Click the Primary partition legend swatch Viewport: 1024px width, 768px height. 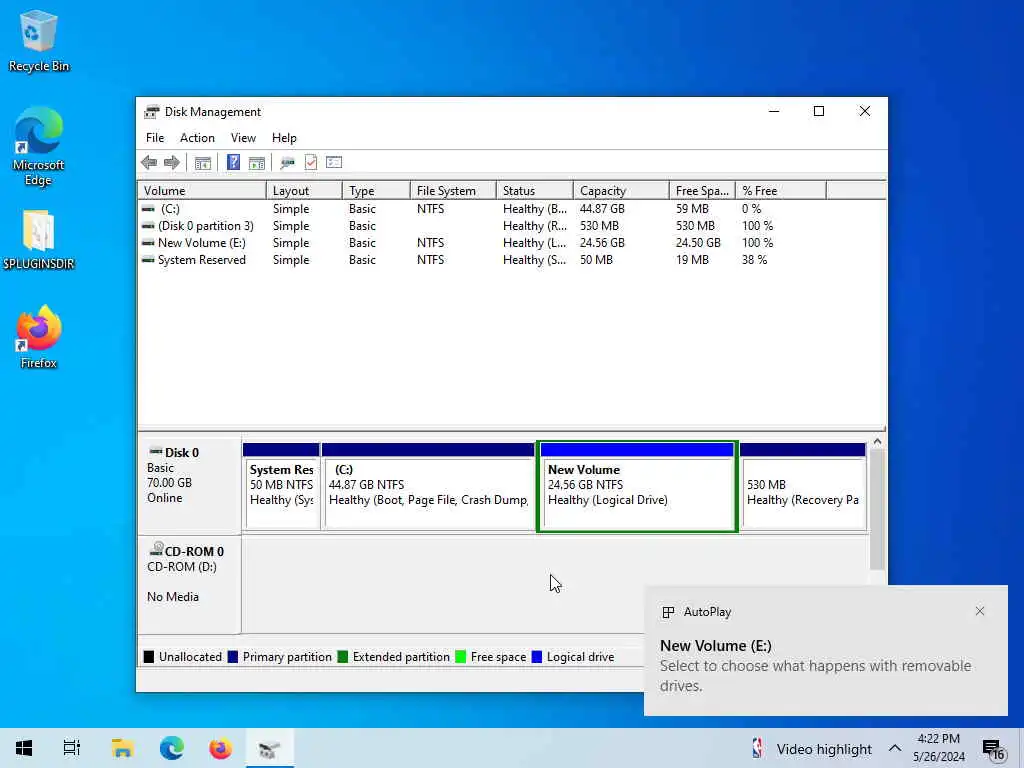pos(232,657)
